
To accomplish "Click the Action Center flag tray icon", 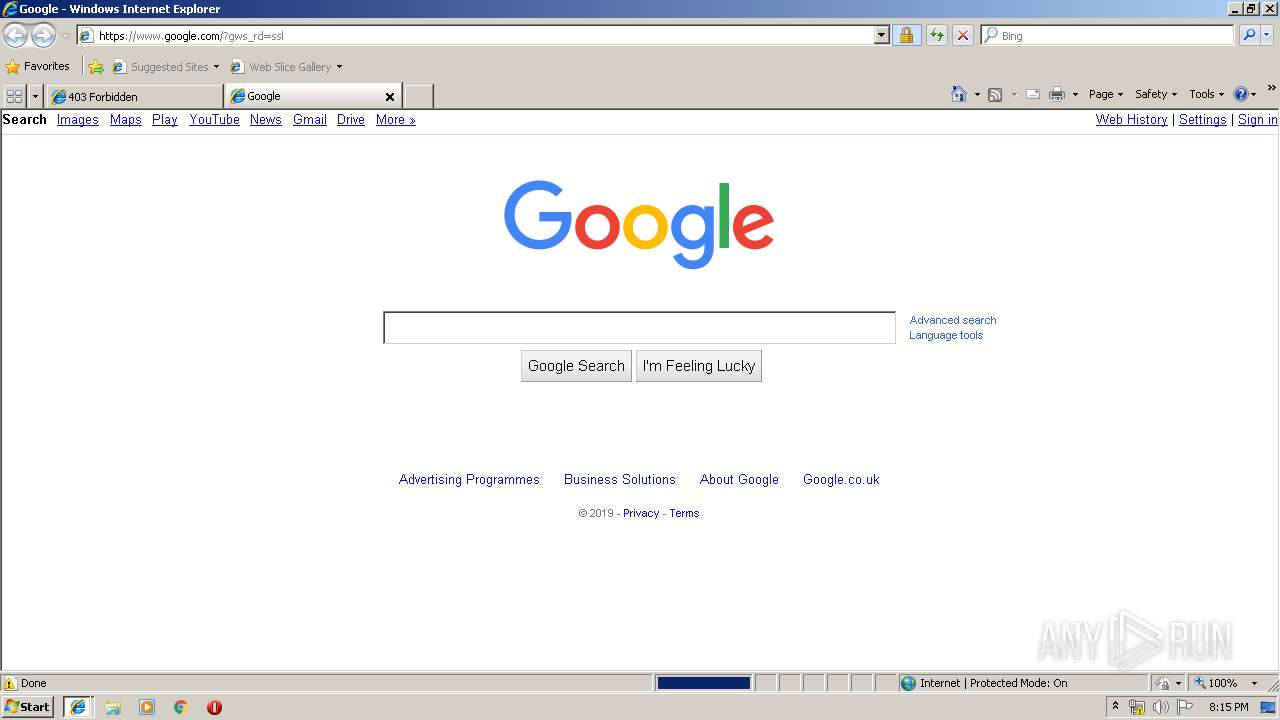I will (x=1185, y=707).
